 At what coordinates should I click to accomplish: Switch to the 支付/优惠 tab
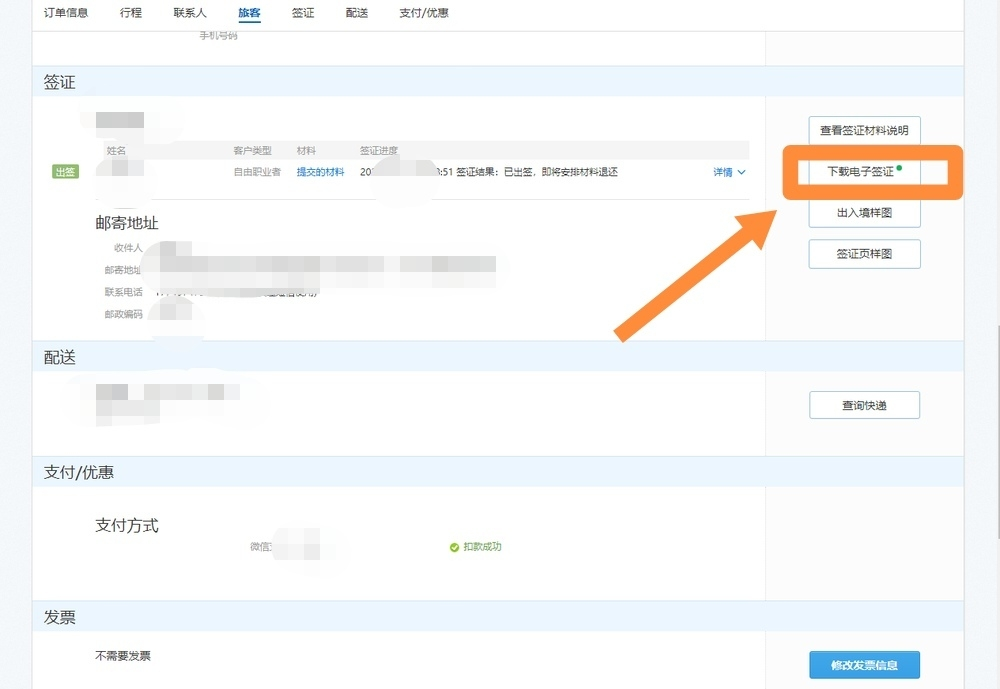pos(423,13)
